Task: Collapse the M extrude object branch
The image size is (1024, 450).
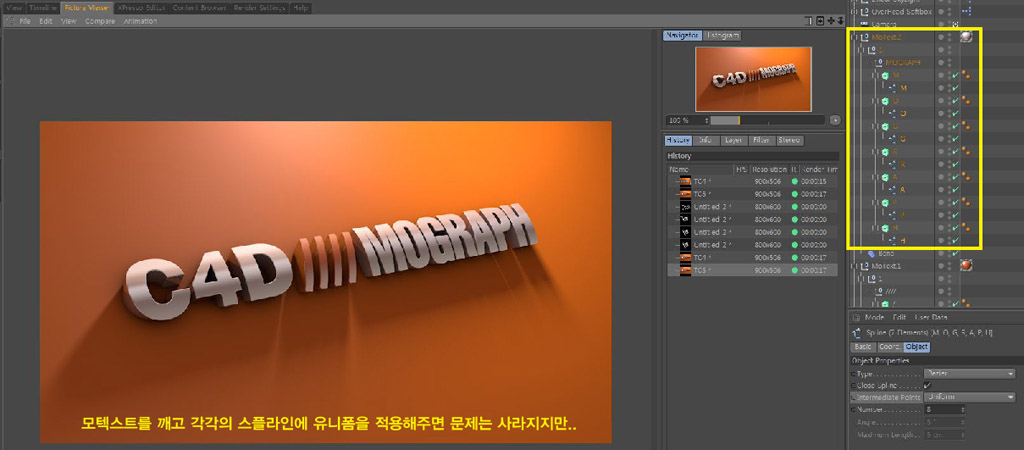Action: click(877, 76)
